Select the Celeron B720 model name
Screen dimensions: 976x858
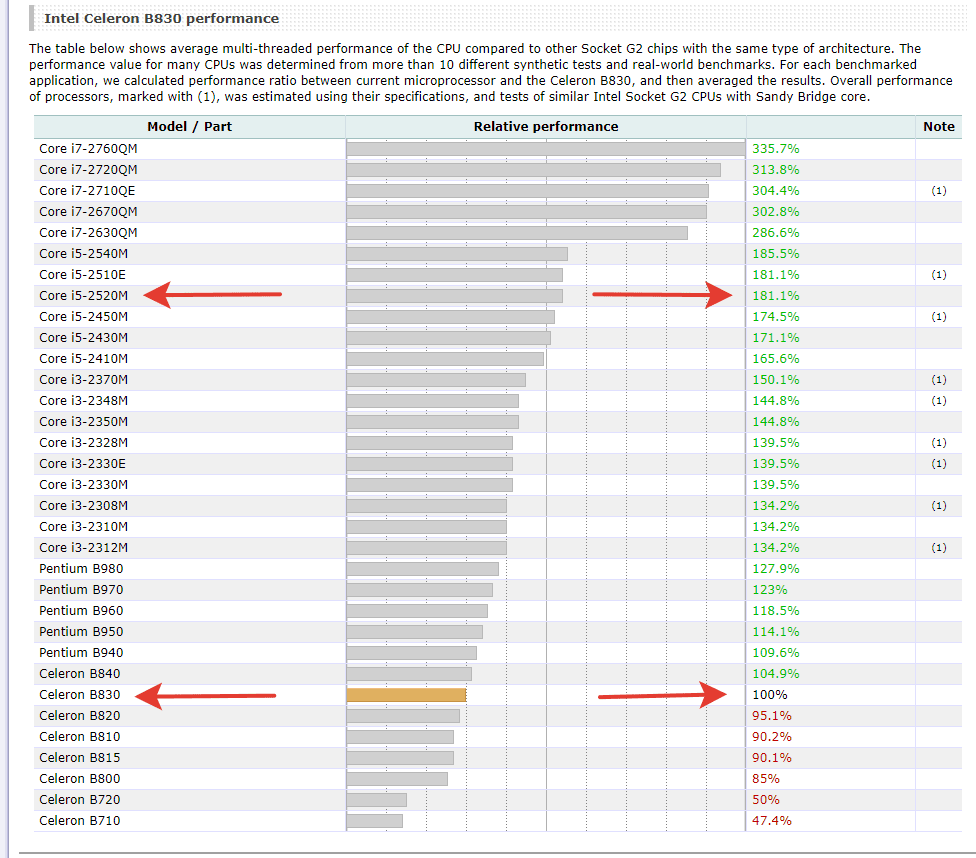pyautogui.click(x=80, y=800)
